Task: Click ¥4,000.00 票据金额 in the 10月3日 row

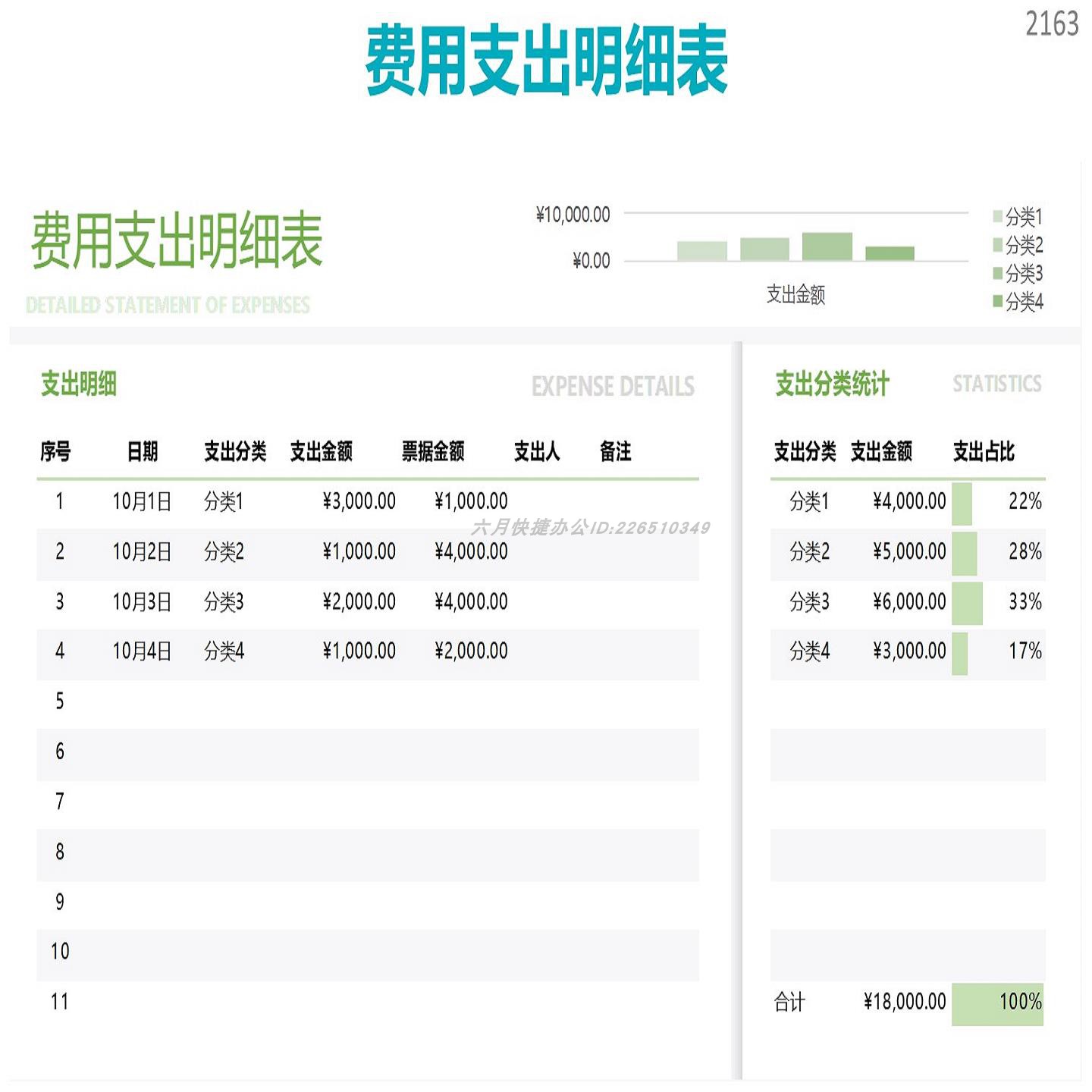Action: tap(471, 602)
